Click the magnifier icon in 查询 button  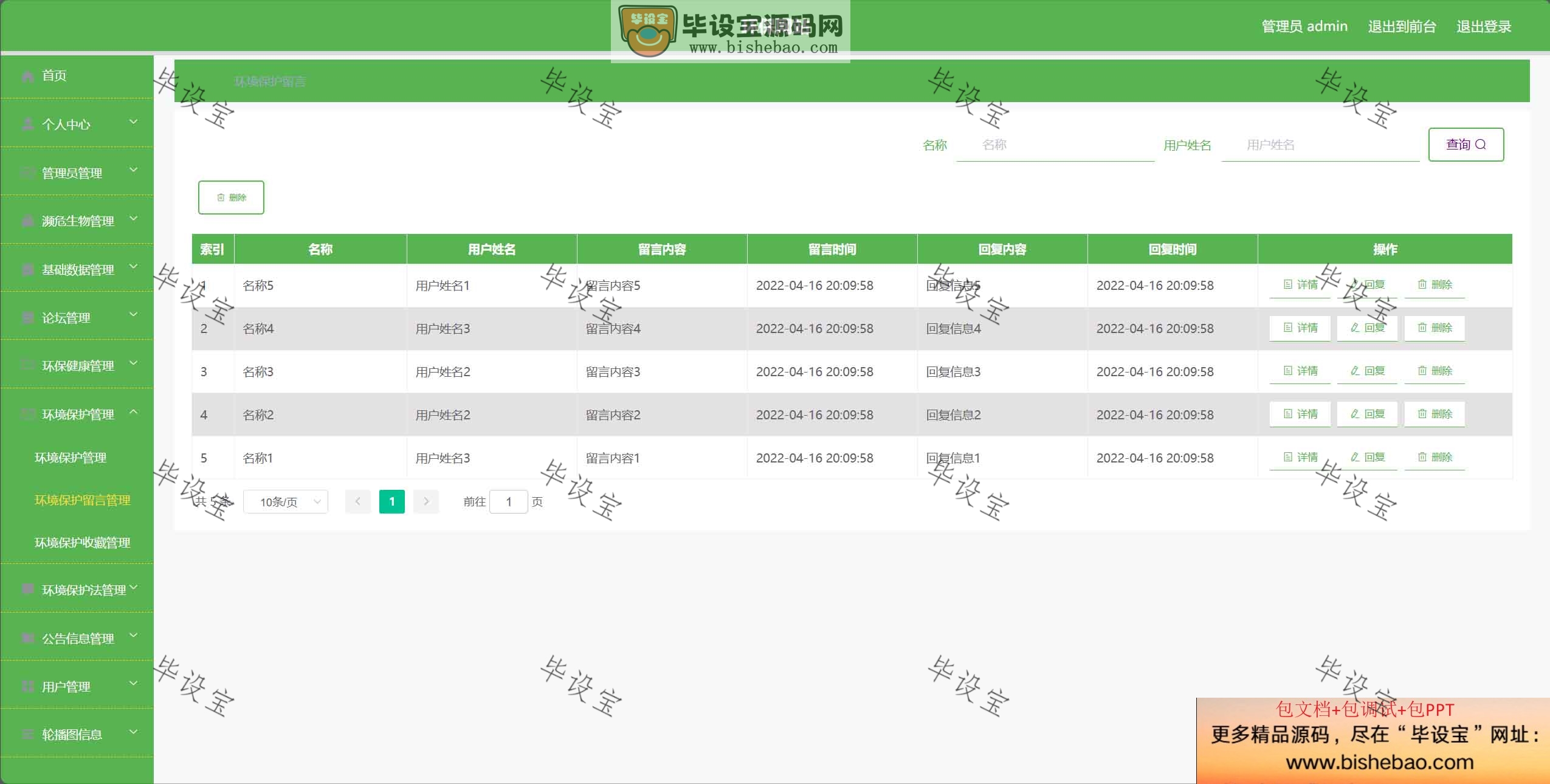[1481, 145]
